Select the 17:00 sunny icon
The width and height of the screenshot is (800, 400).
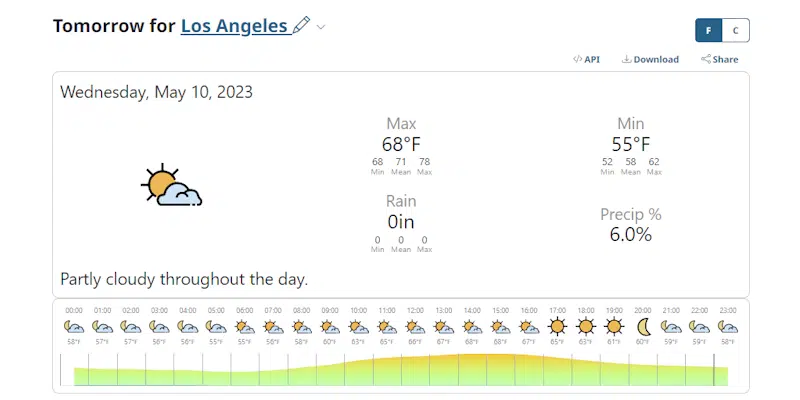[557, 327]
